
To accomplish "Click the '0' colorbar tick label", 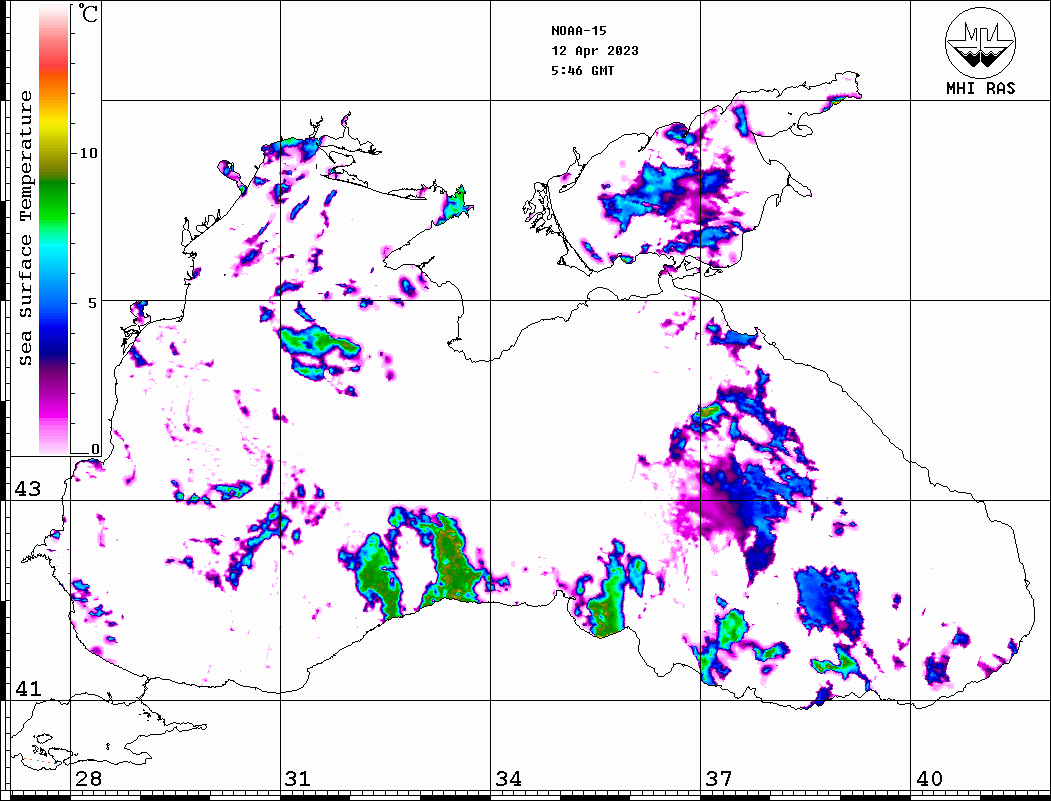I will click(95, 449).
